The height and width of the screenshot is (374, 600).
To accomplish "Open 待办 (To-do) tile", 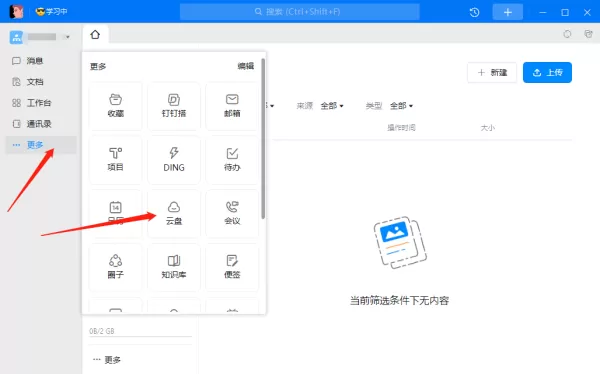I will coord(232,160).
